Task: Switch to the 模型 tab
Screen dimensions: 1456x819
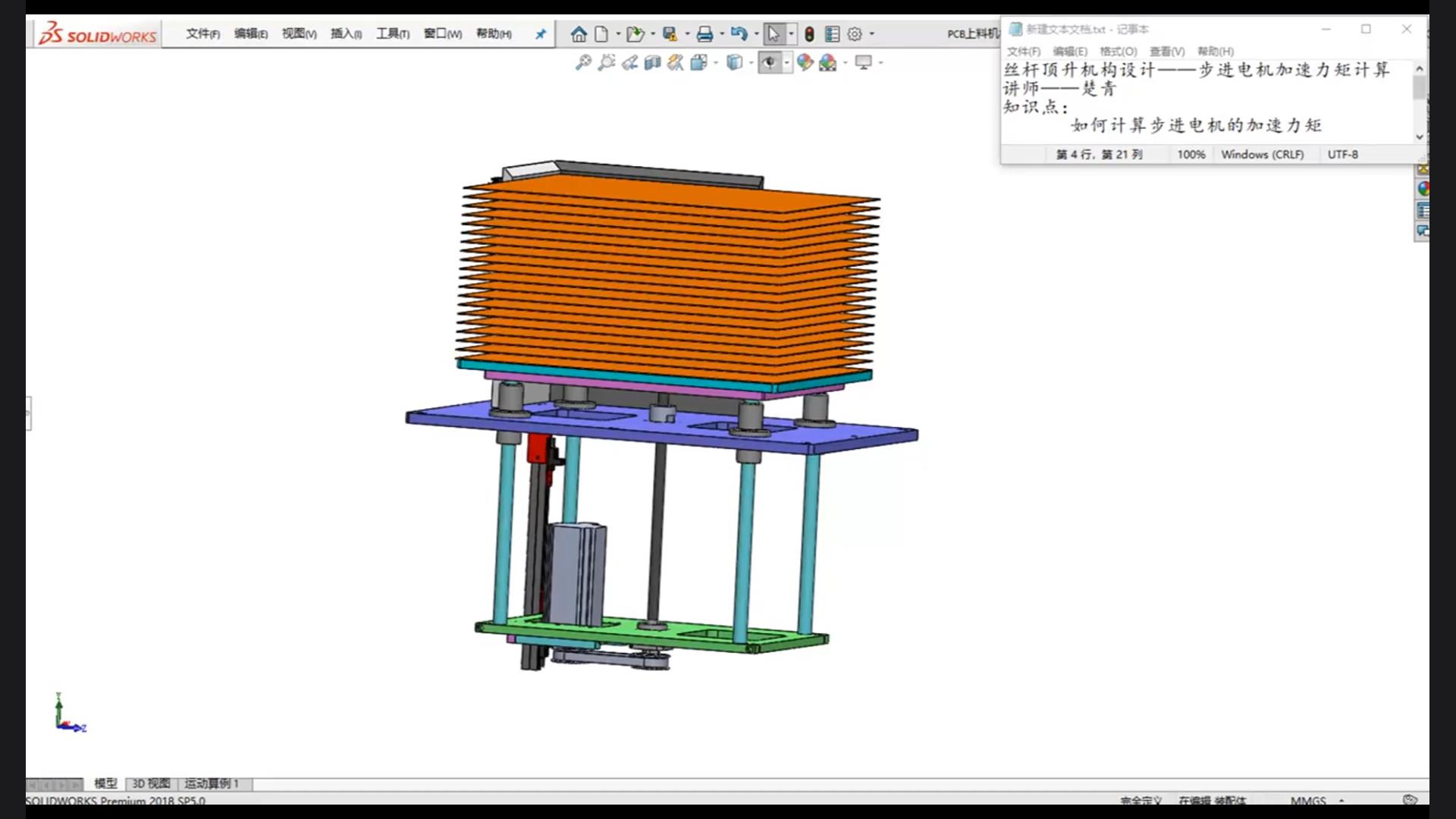Action: (x=105, y=783)
